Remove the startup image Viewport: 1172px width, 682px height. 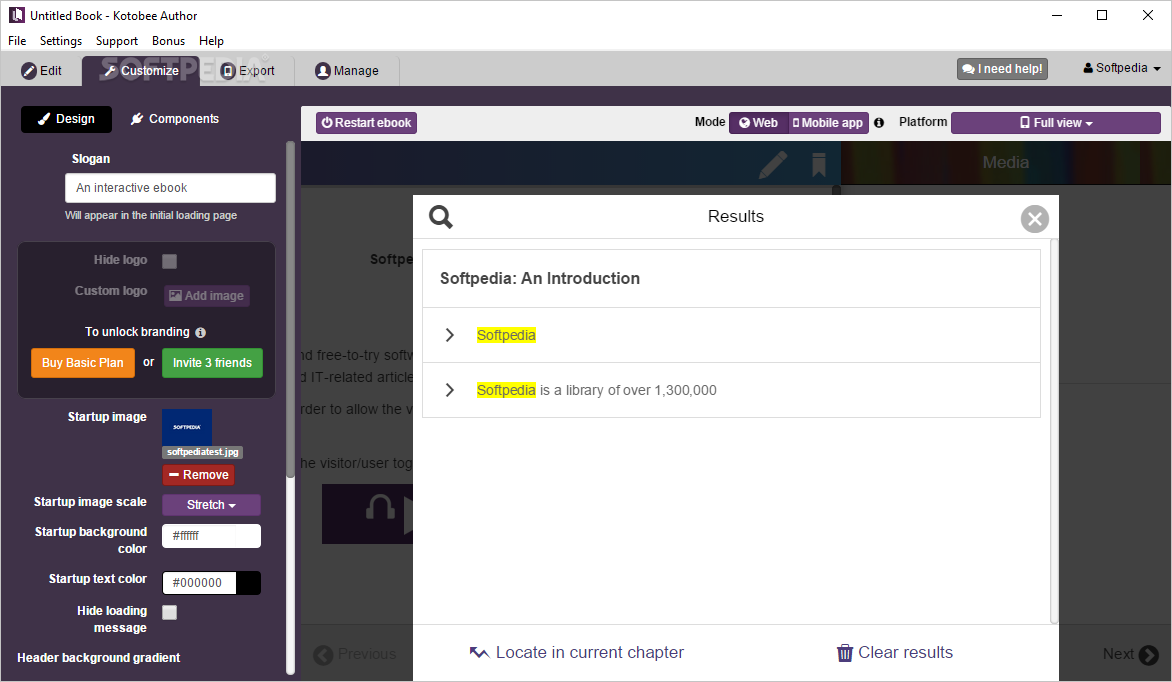pos(199,475)
